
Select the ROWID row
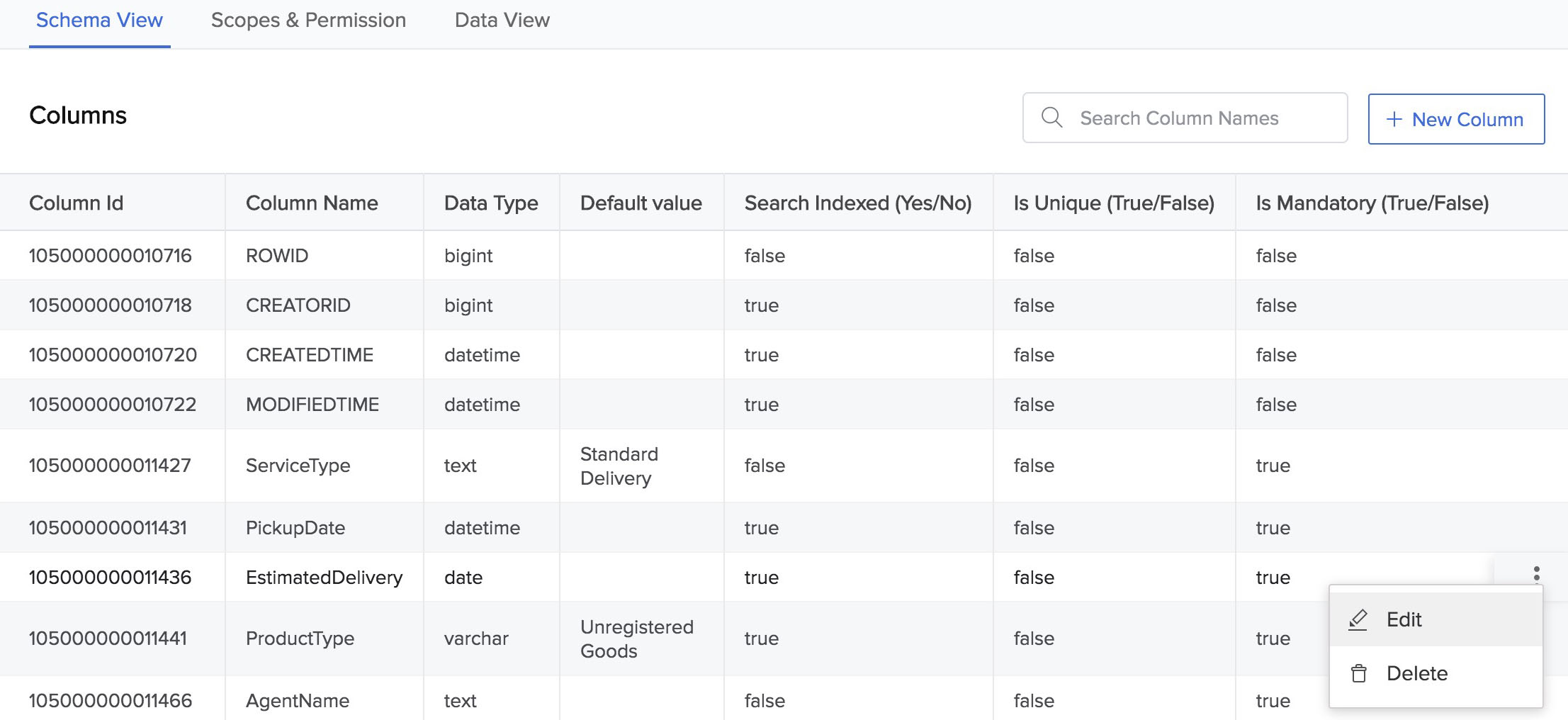[x=278, y=255]
